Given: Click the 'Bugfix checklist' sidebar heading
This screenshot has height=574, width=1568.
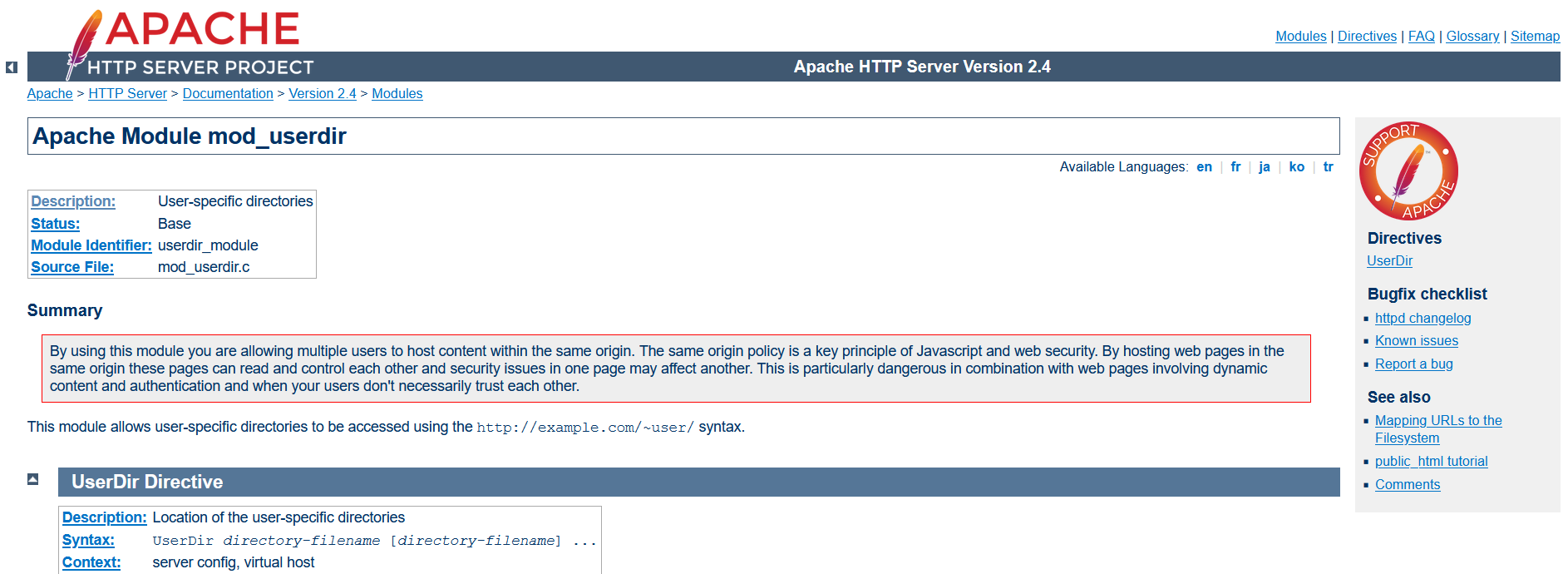Looking at the screenshot, I should (x=1427, y=294).
